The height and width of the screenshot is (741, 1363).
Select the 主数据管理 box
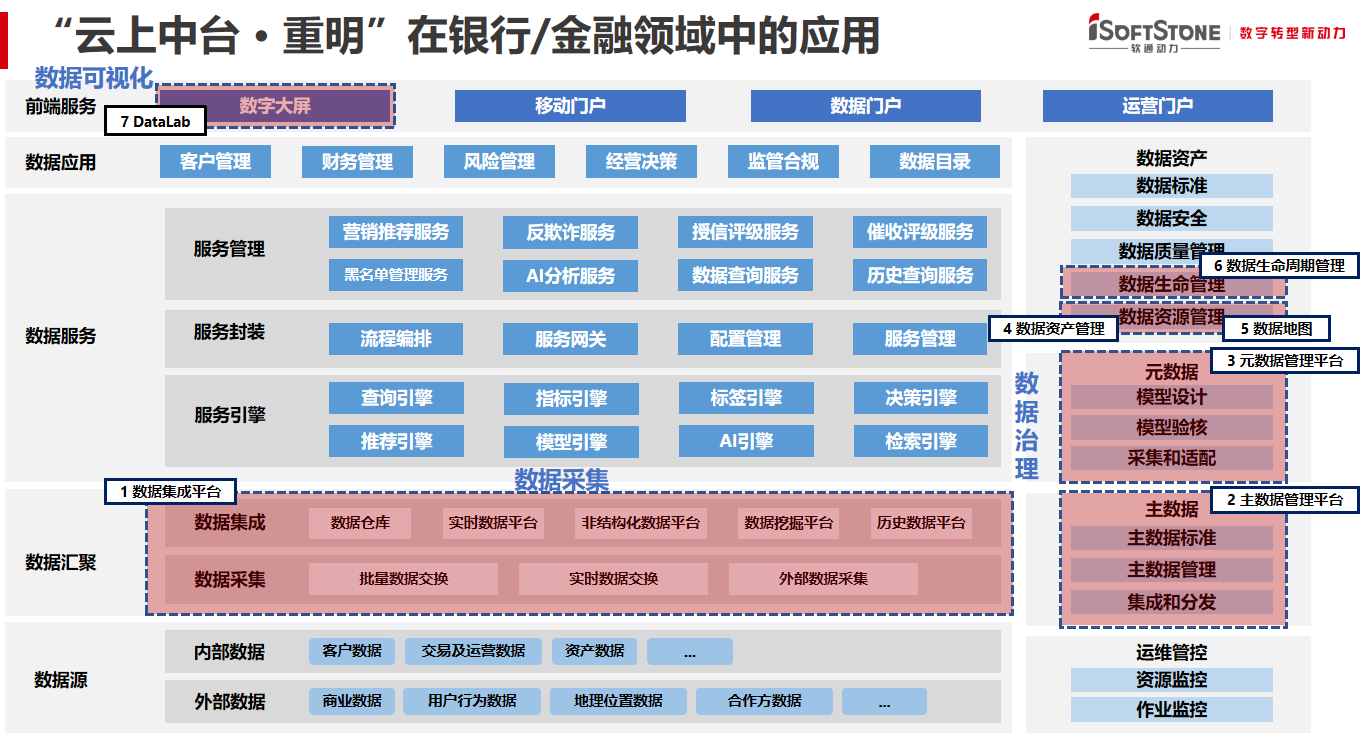(x=1172, y=570)
